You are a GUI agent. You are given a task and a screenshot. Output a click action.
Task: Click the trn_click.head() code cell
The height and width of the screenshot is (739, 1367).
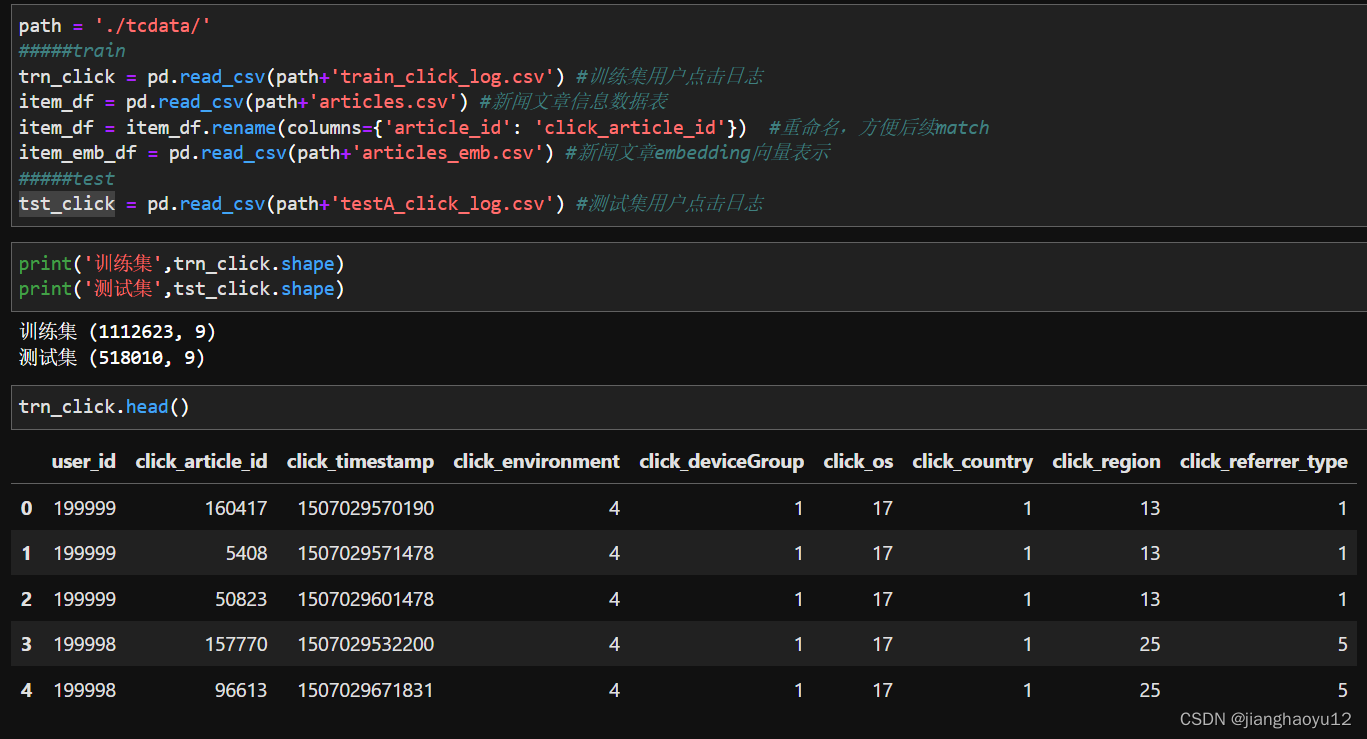pos(688,407)
